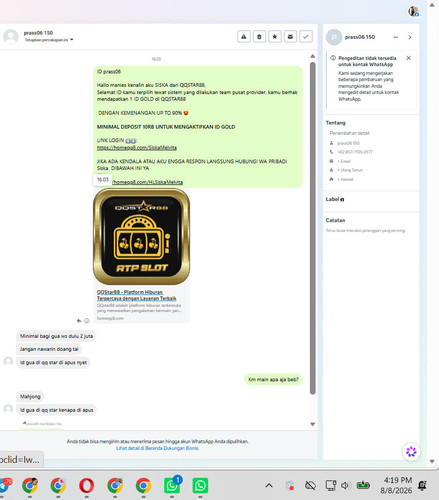Mark conversation done with checkmark button
The height and width of the screenshot is (500, 439).
[x=306, y=36]
